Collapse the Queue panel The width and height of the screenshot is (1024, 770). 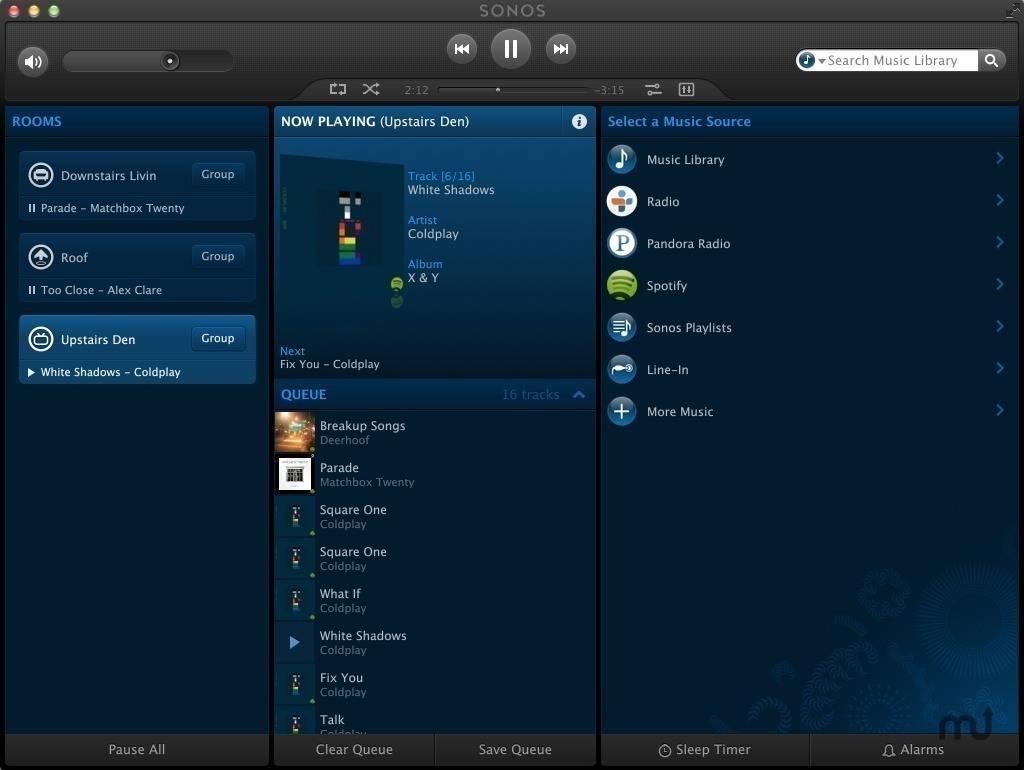click(579, 395)
